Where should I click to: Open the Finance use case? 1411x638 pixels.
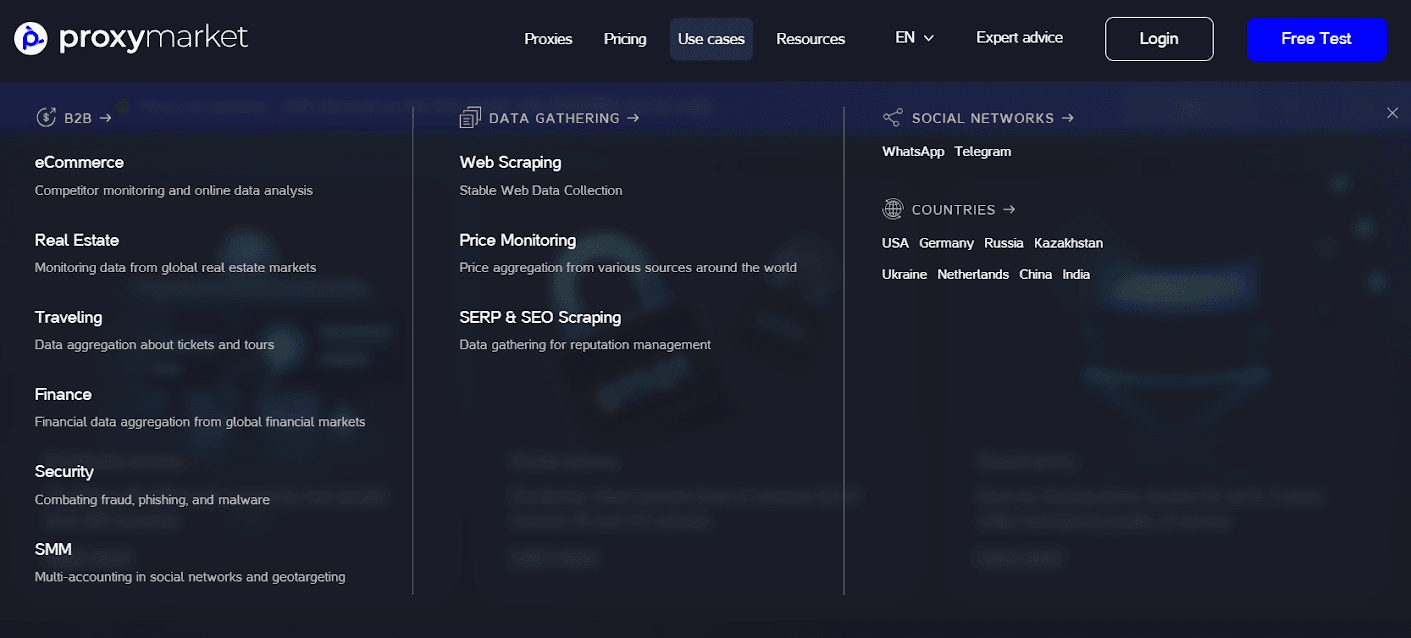63,394
